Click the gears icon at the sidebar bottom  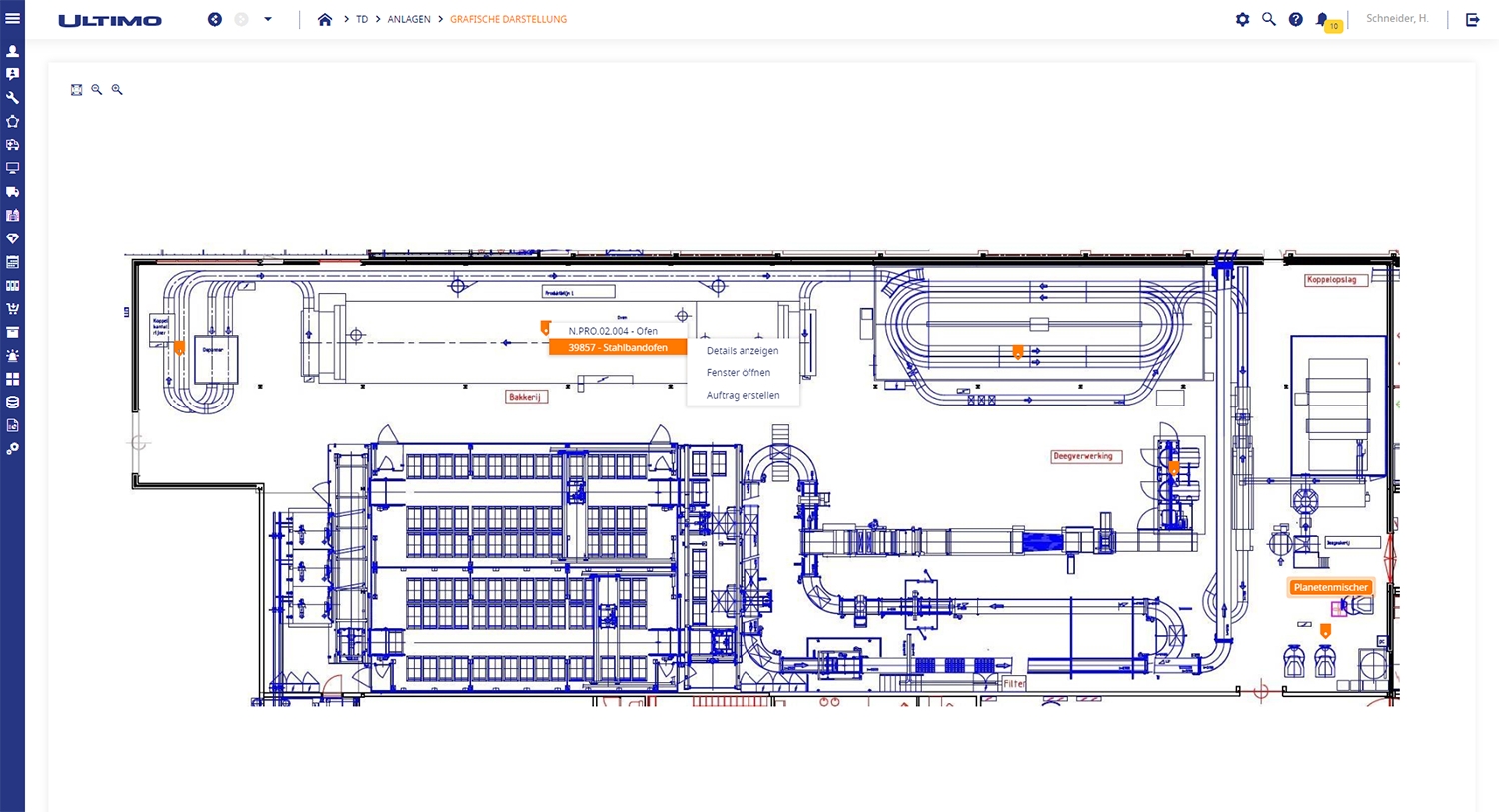point(12,449)
